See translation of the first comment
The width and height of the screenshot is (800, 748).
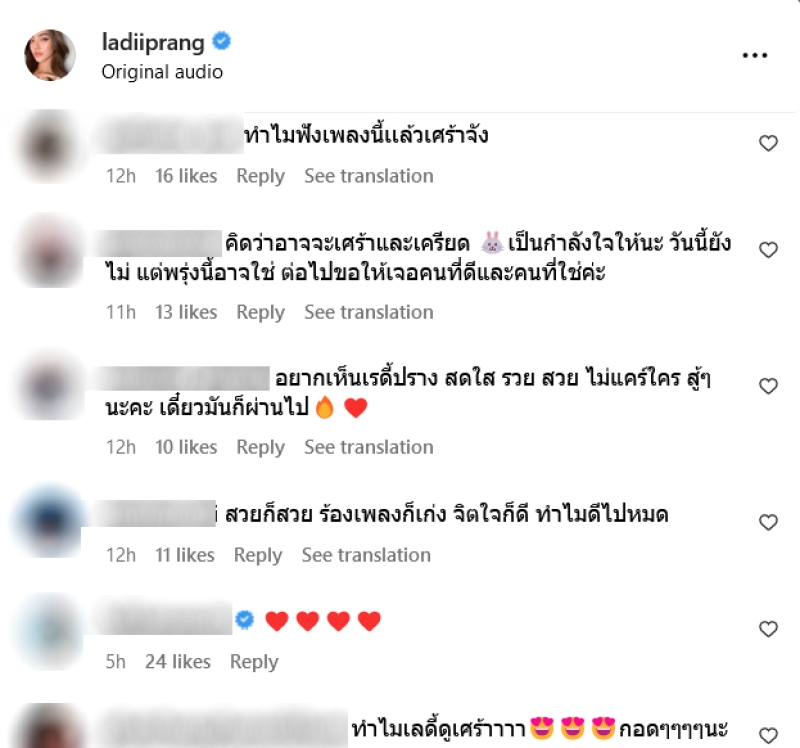pos(369,176)
